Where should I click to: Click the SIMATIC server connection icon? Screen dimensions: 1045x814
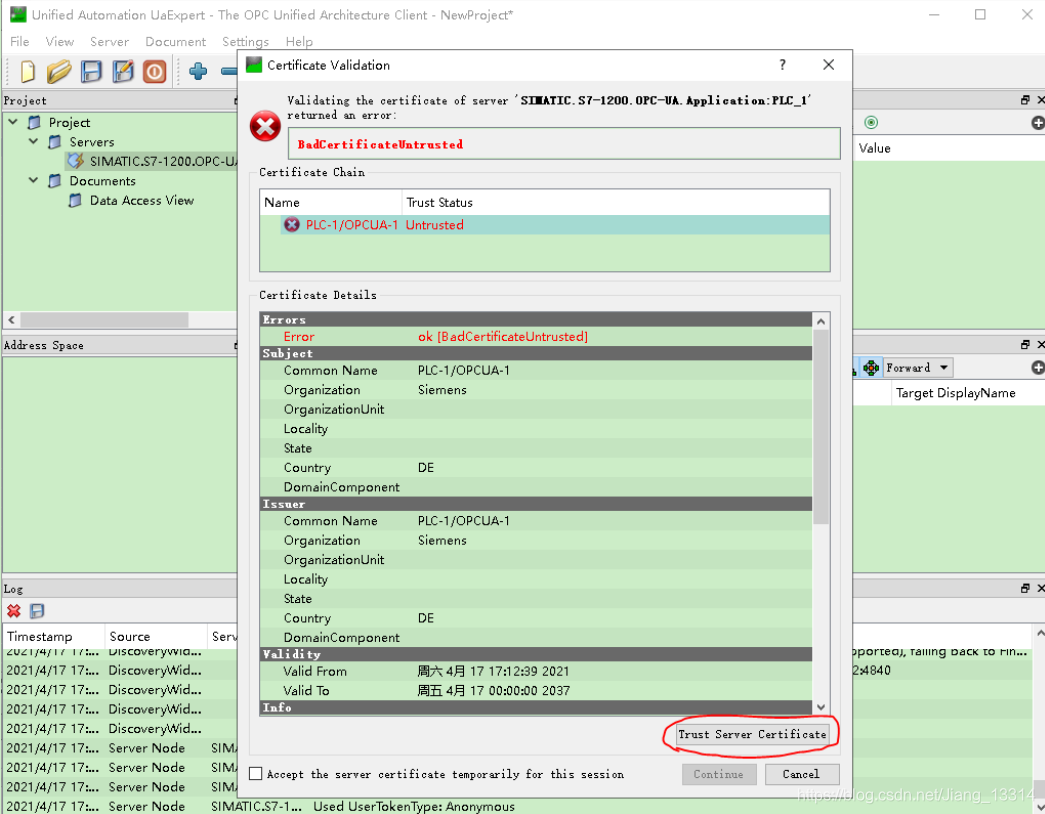[76, 161]
